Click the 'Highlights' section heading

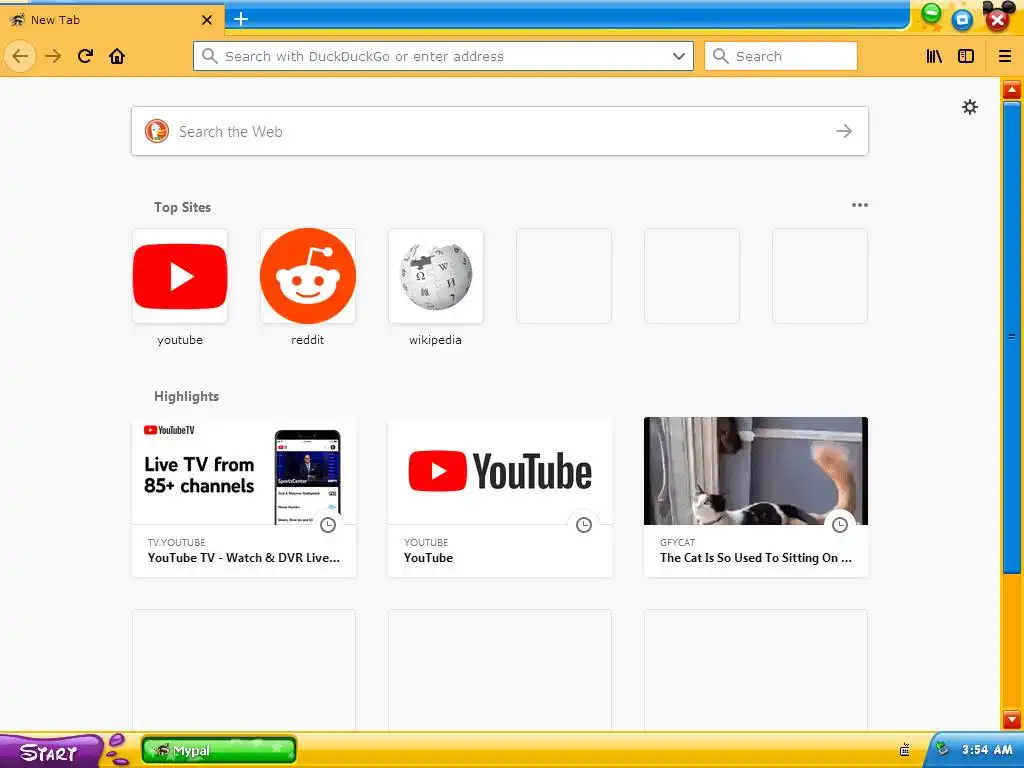(186, 396)
